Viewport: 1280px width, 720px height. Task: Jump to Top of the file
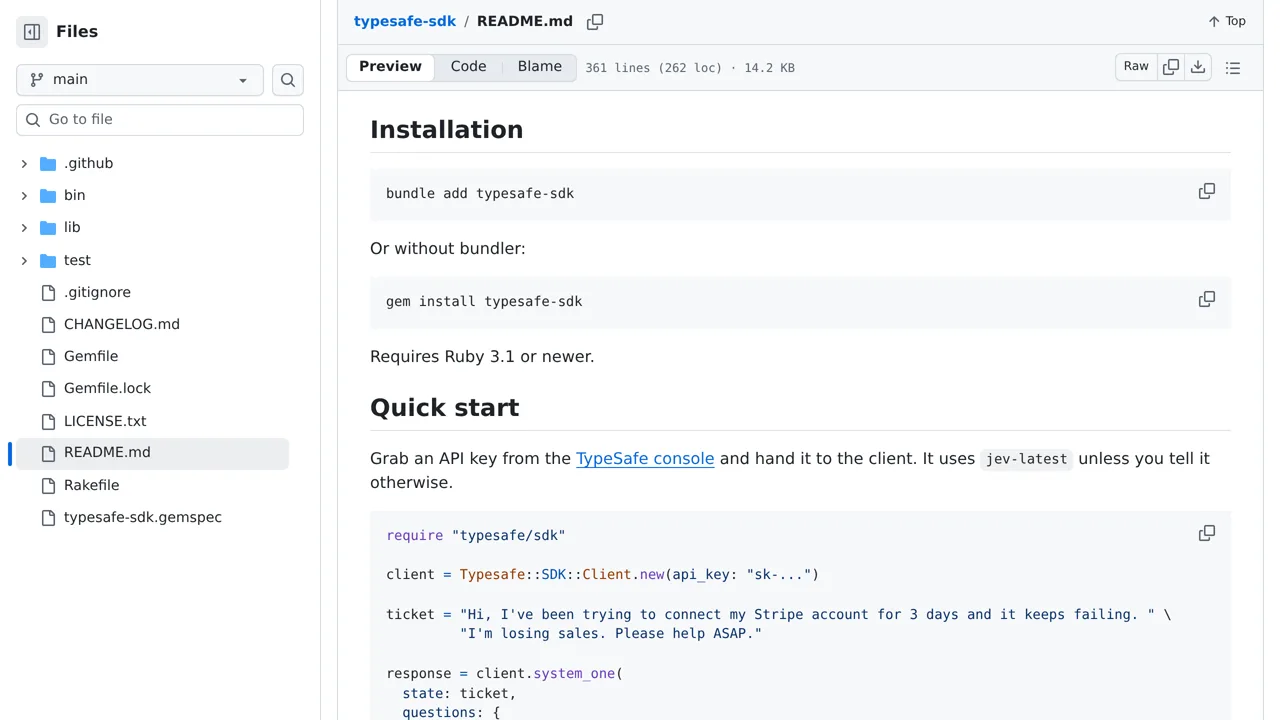1227,21
